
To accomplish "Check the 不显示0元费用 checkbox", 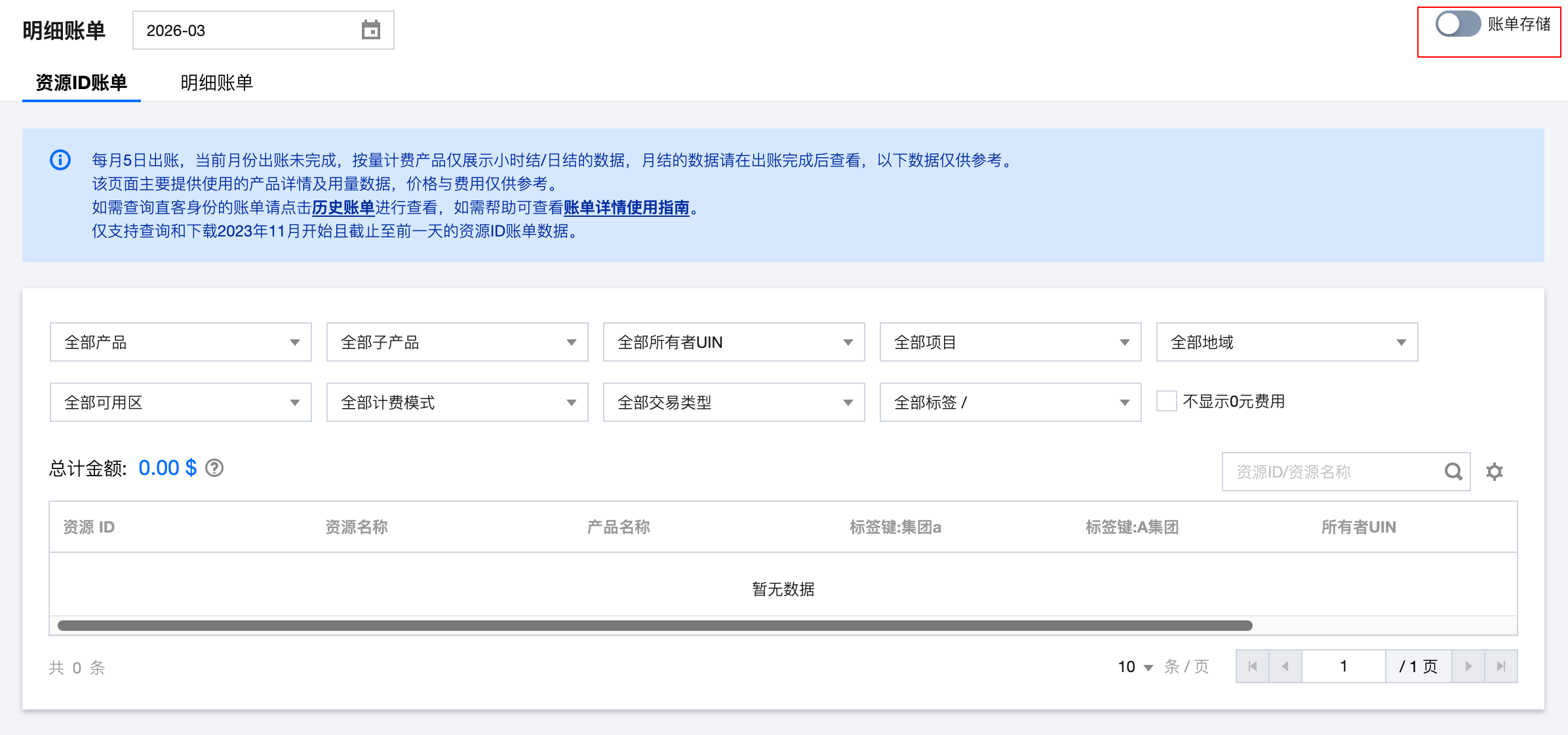I will pos(1166,401).
